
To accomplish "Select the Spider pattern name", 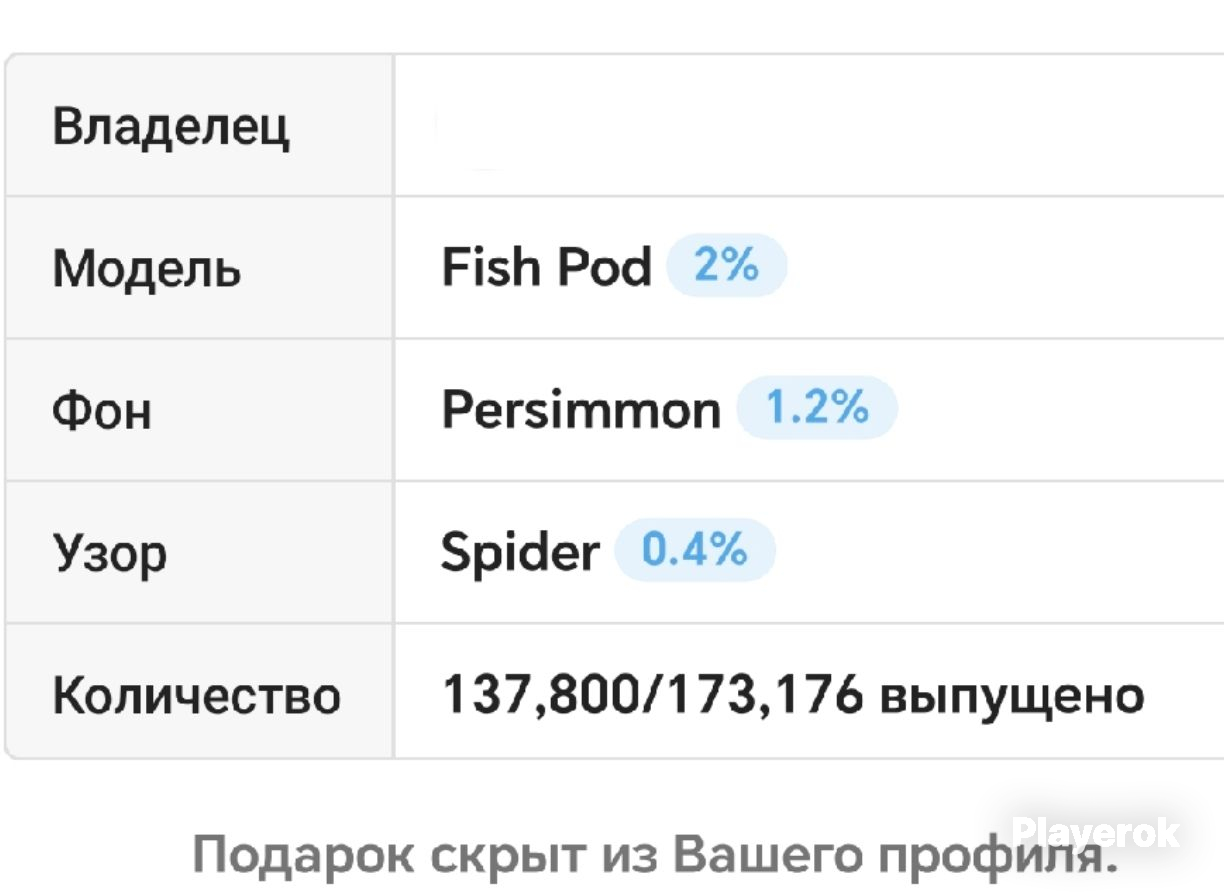I will pyautogui.click(x=520, y=552).
